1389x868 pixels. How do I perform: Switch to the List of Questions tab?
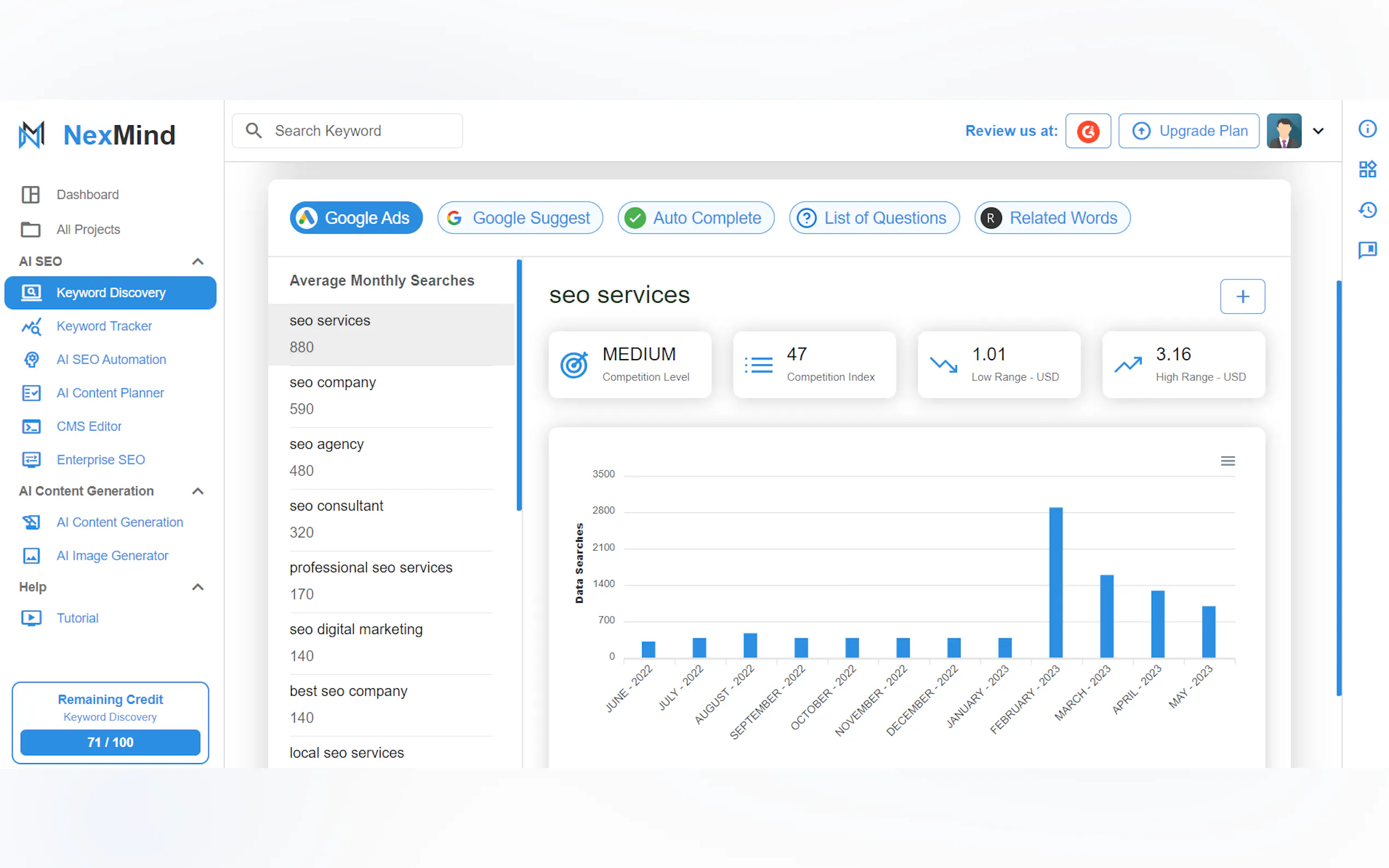pos(873,218)
